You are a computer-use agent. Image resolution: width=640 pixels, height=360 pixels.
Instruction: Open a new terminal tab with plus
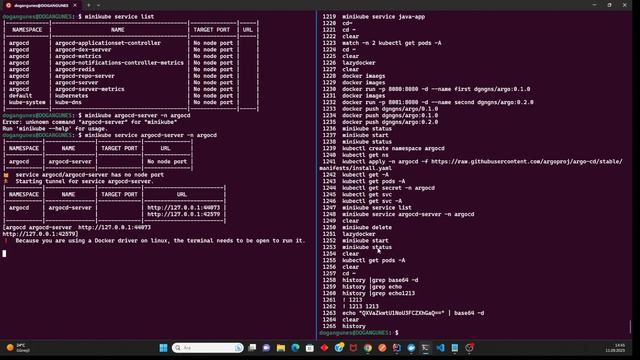pos(89,5)
